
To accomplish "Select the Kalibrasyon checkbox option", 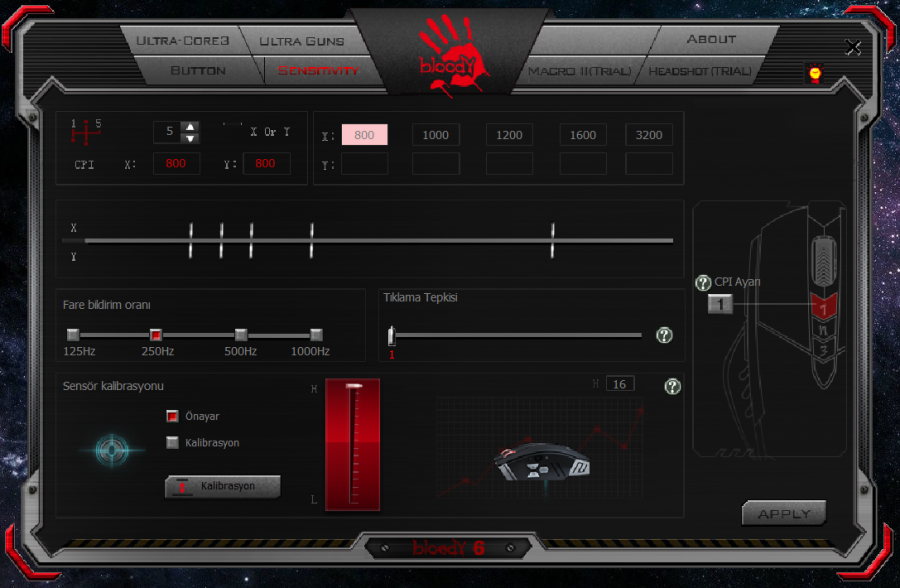I will click(172, 443).
